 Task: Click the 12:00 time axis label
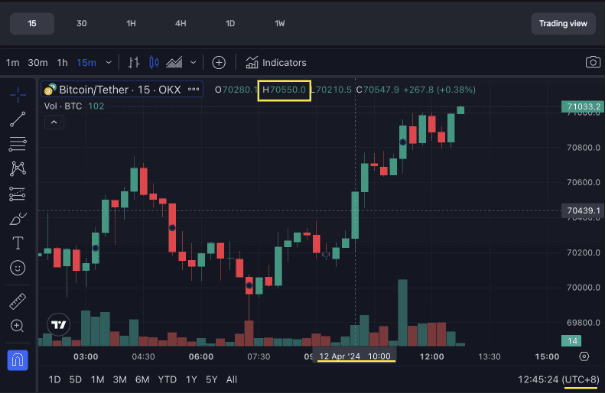point(432,356)
